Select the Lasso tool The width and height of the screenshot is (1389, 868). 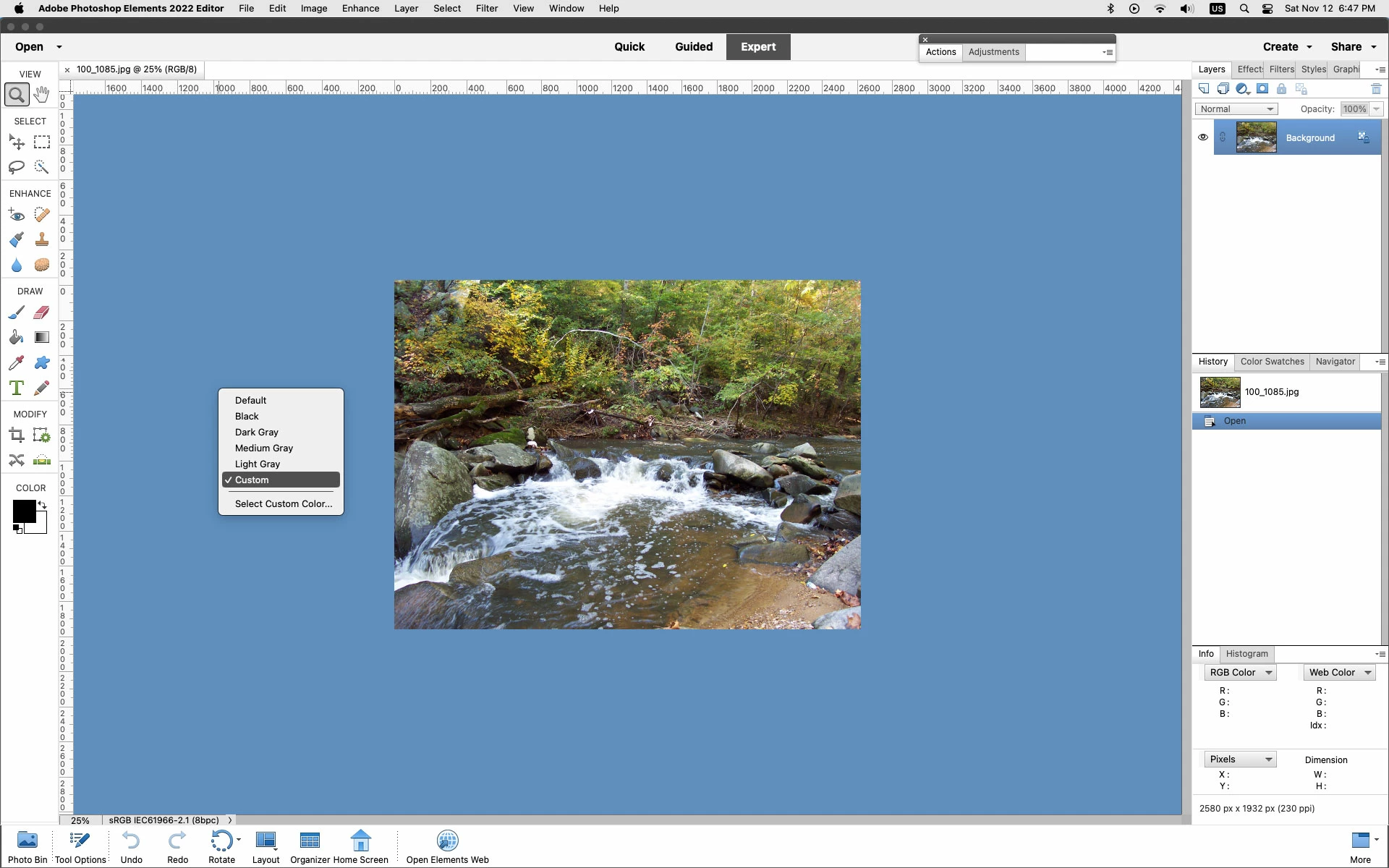[x=17, y=167]
